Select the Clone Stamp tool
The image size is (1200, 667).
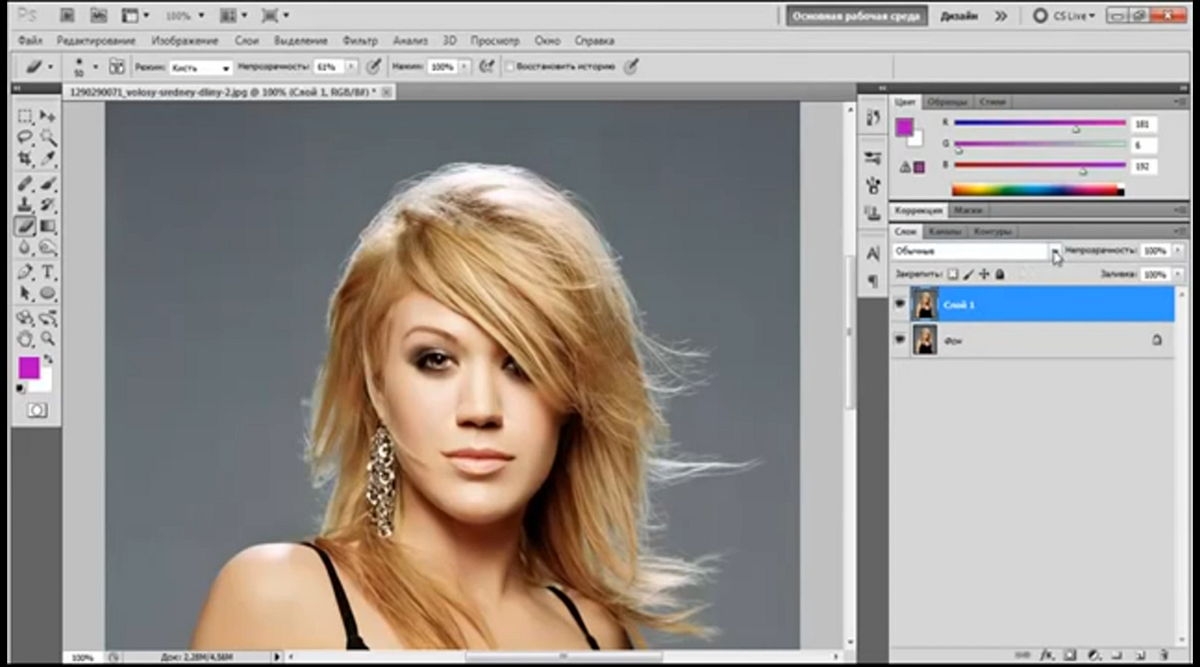26,205
